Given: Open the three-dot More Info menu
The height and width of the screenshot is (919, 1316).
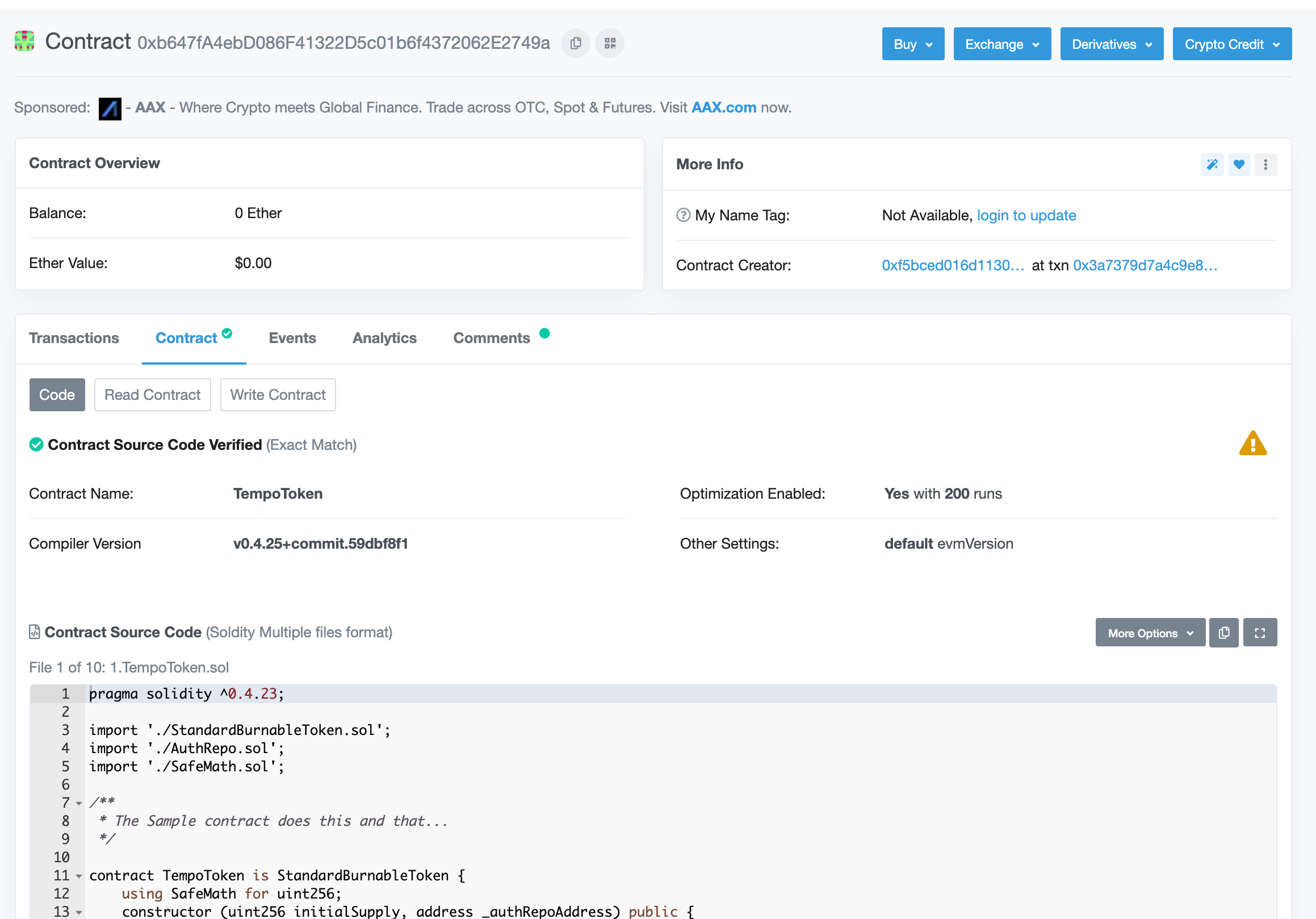Looking at the screenshot, I should pos(1265,165).
